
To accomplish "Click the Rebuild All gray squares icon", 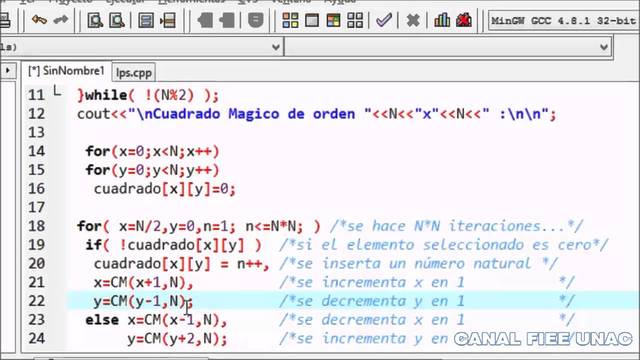I will (355, 20).
